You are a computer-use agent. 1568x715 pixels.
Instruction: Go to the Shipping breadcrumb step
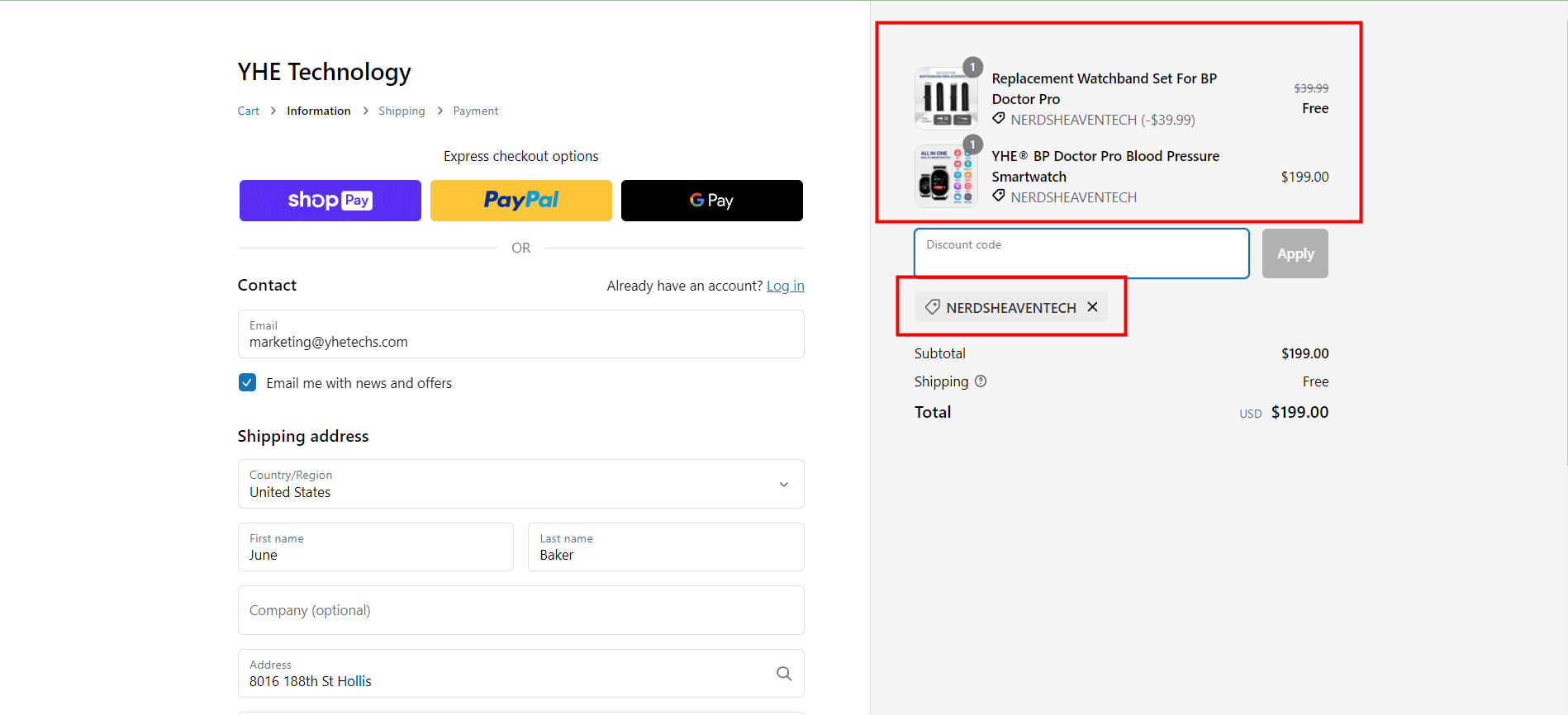tap(402, 111)
